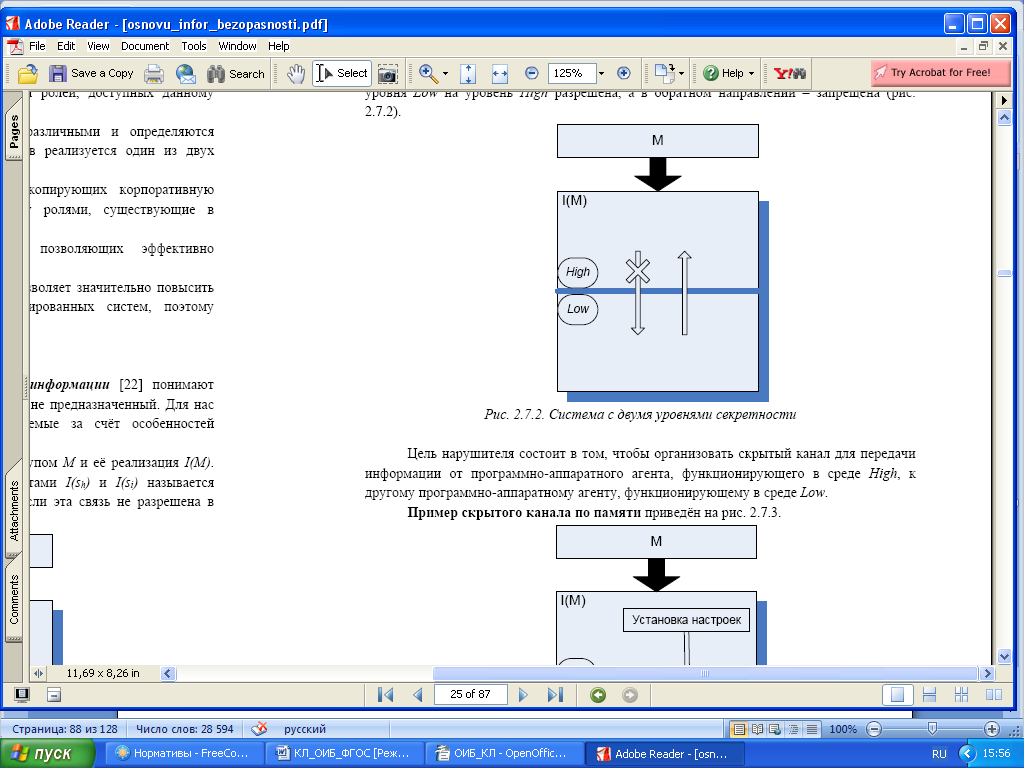Print the document with the printer icon
The height and width of the screenshot is (768, 1024).
click(x=153, y=74)
